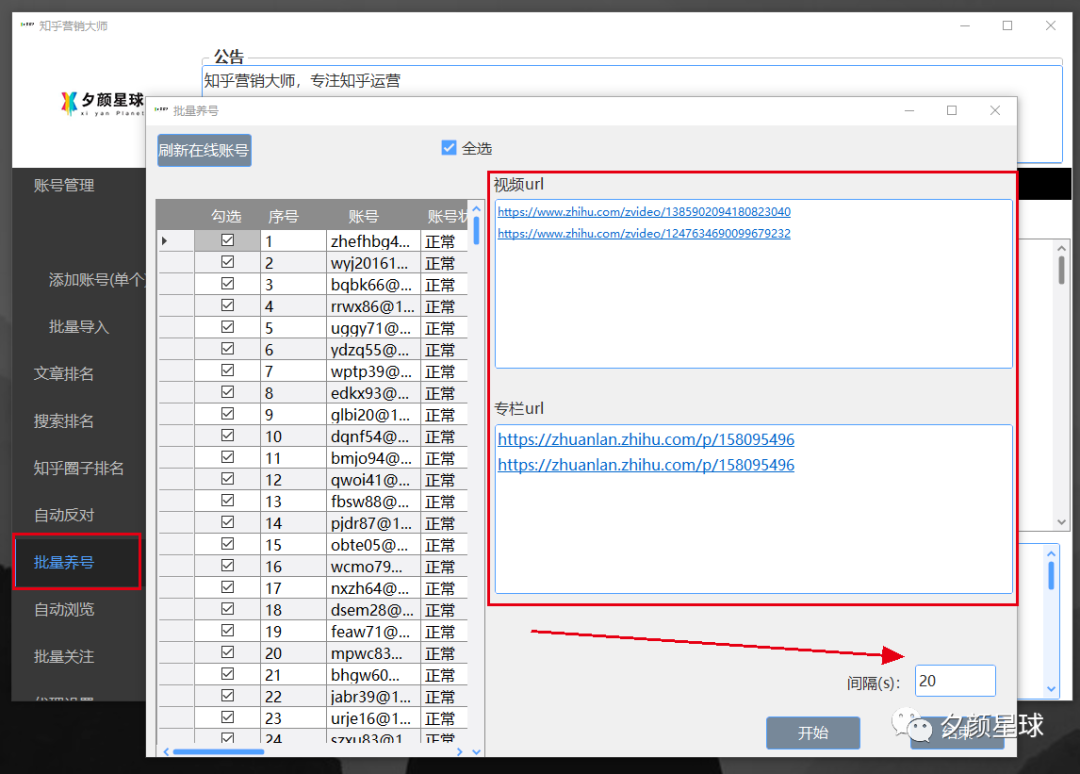
Task: Click main window log scrollbar up arrow
Action: click(x=1061, y=249)
